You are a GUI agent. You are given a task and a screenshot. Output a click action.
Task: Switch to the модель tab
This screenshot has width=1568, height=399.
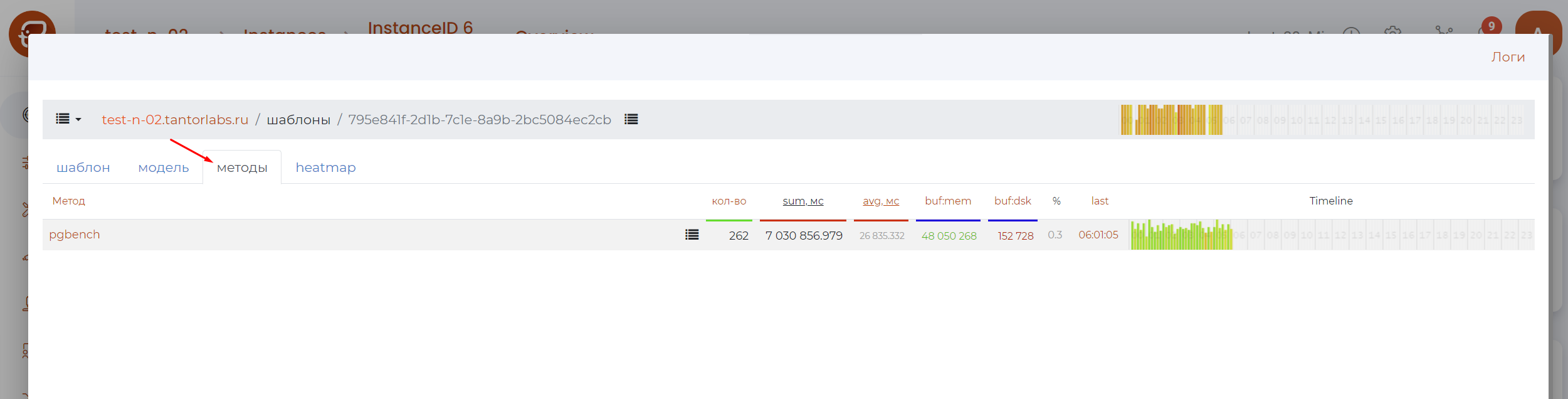coord(164,168)
